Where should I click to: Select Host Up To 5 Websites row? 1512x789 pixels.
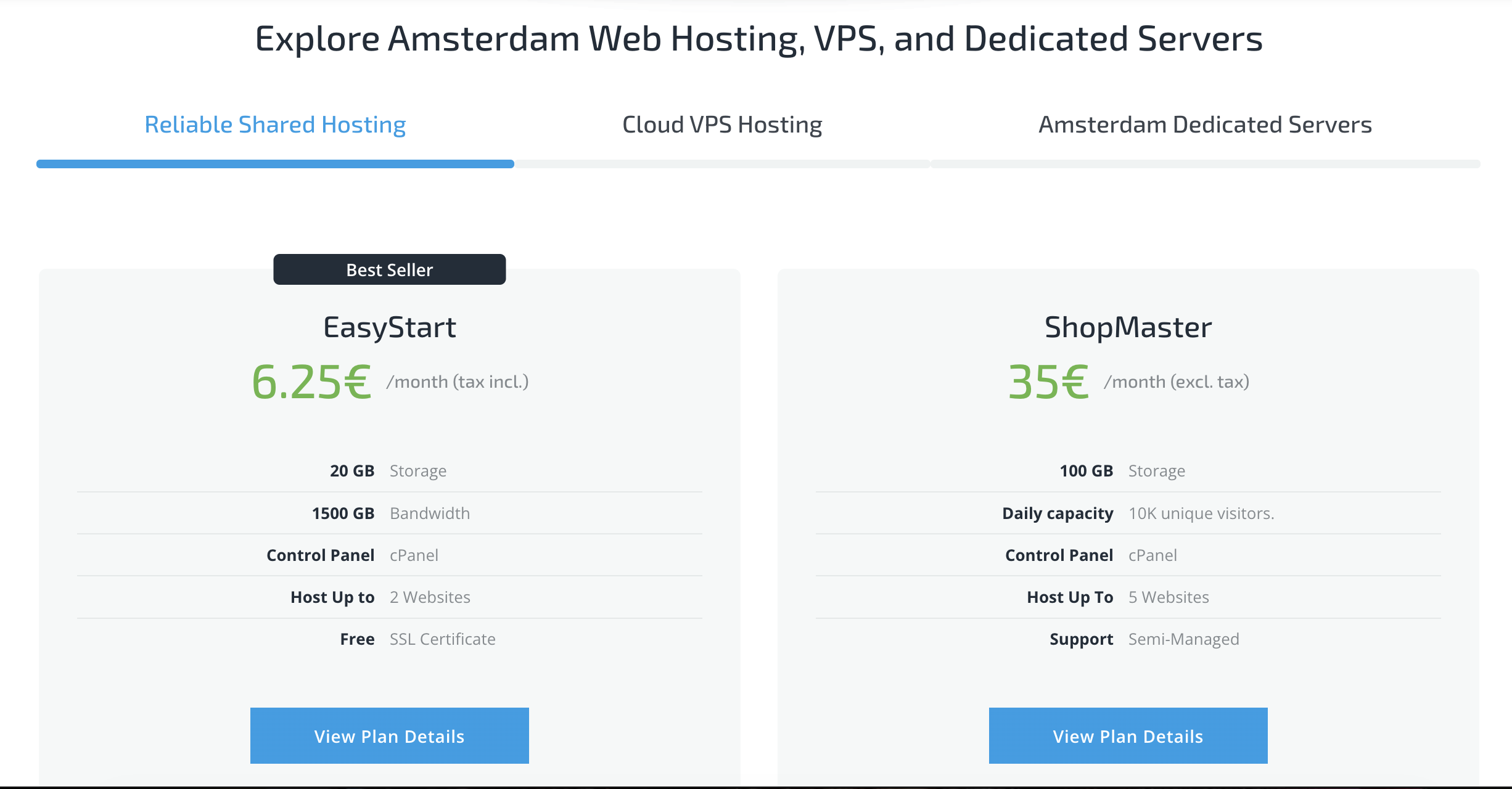tap(1127, 597)
